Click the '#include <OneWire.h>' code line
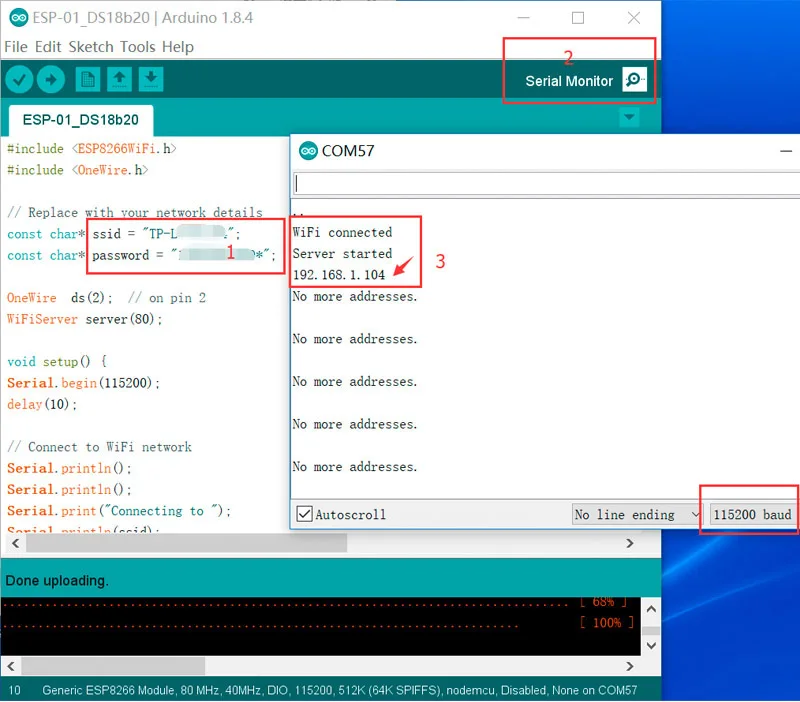Screen dimensions: 800x702 [78, 170]
